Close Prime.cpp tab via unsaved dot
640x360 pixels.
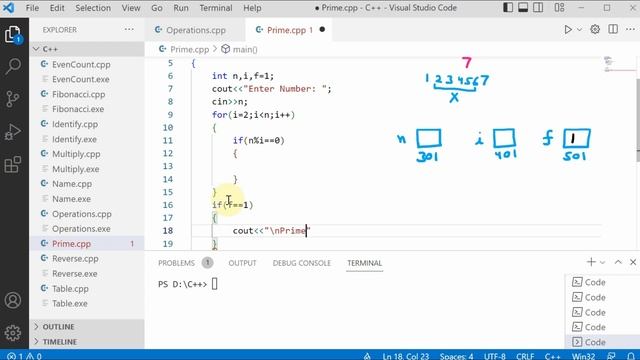click(x=322, y=29)
